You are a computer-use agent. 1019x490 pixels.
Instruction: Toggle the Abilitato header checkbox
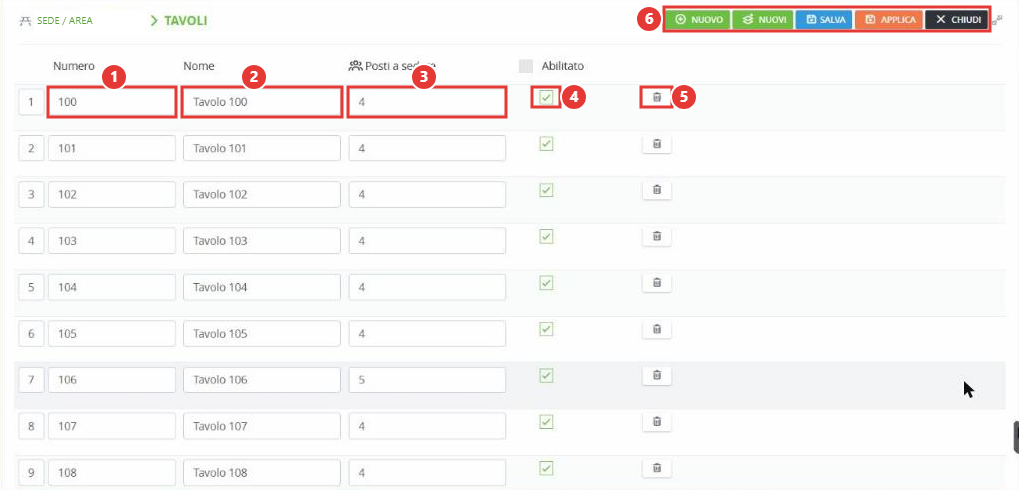pyautogui.click(x=526, y=66)
